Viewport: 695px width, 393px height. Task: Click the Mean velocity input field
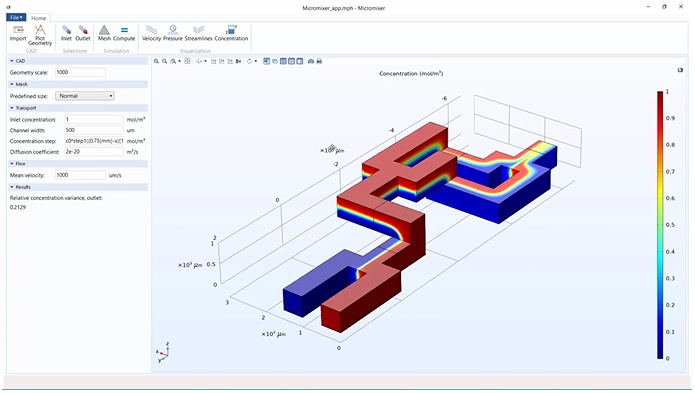coord(80,175)
